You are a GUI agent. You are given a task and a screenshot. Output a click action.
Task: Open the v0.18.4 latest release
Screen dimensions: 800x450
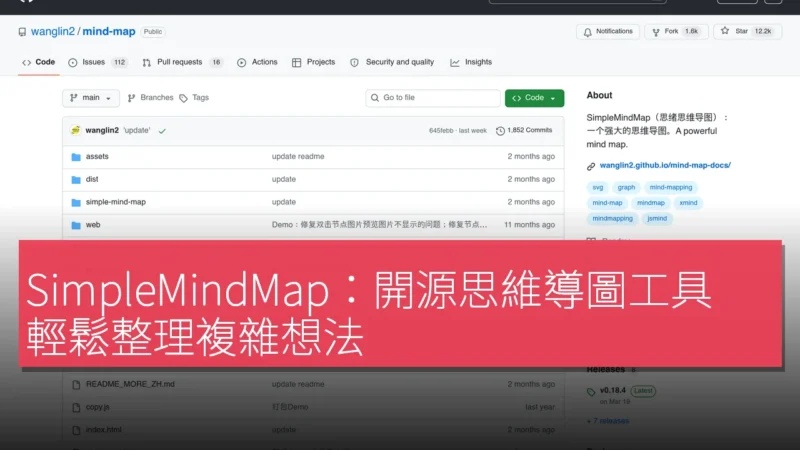tap(613, 390)
